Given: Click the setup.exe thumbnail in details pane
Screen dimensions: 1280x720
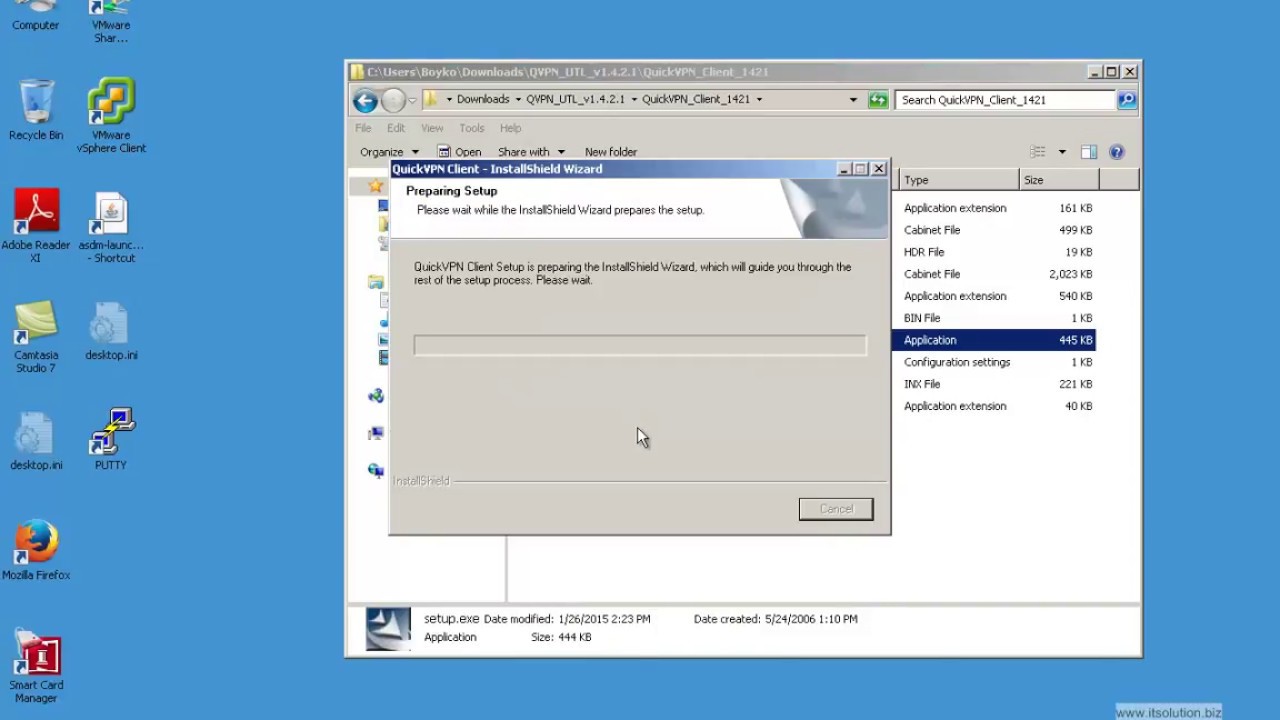Looking at the screenshot, I should click(x=388, y=629).
